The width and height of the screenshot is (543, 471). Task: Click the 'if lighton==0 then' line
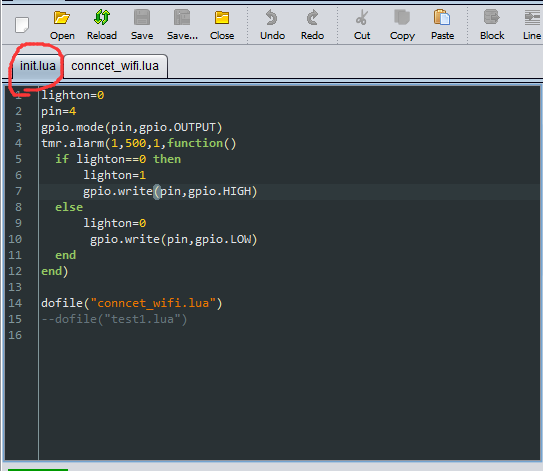(118, 159)
